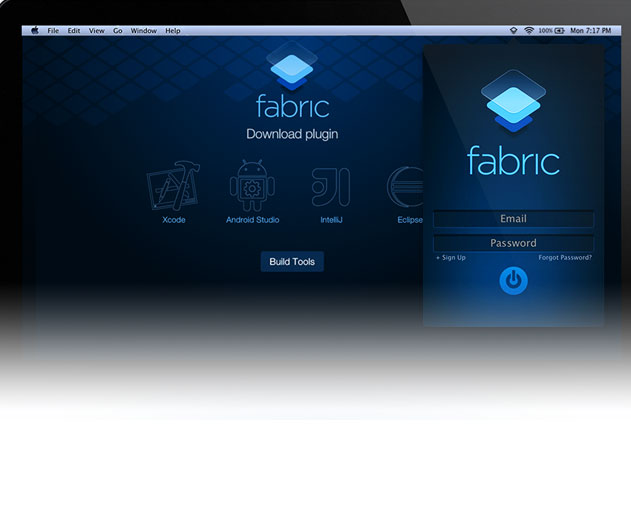Open the Apple menu
631x522 pixels.
35,31
